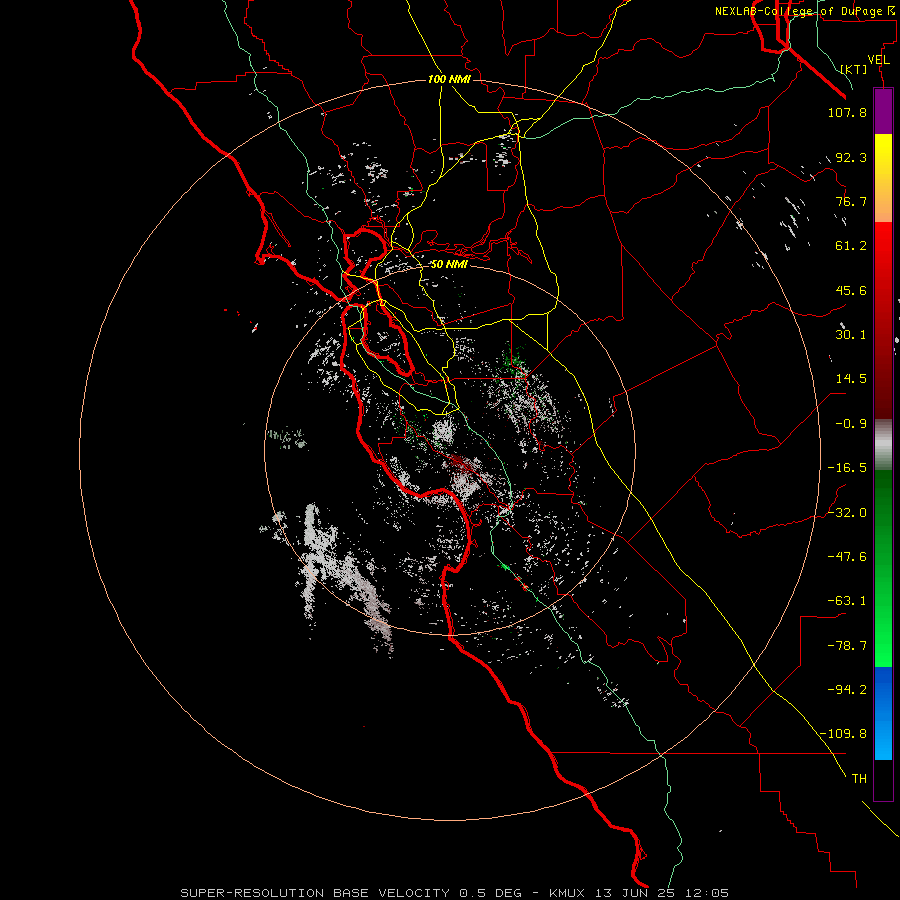Click the 0.5 DEG elevation text
This screenshot has height=900, width=900.
click(490, 893)
